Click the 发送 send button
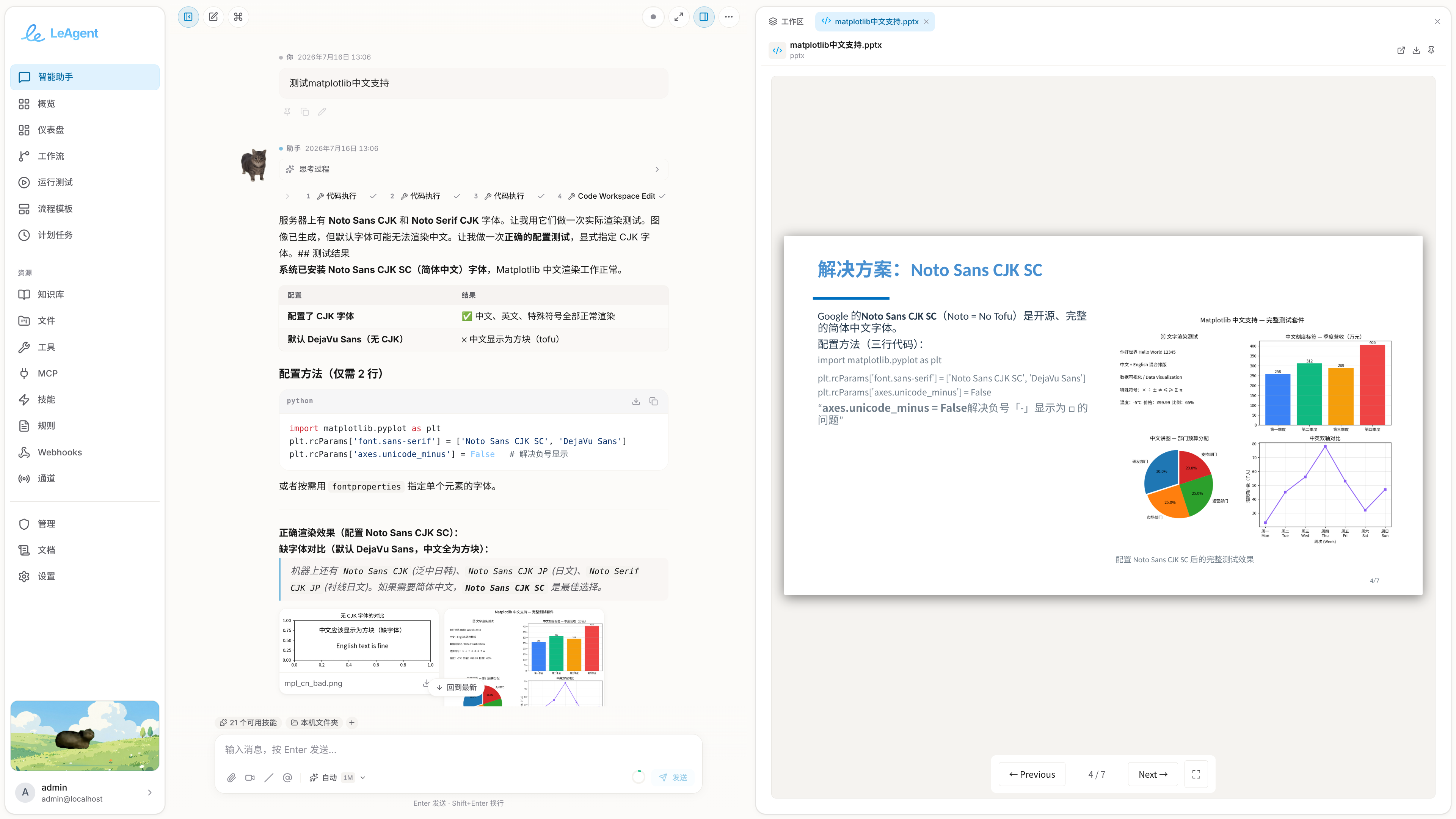Viewport: 1456px width, 819px height. (673, 778)
